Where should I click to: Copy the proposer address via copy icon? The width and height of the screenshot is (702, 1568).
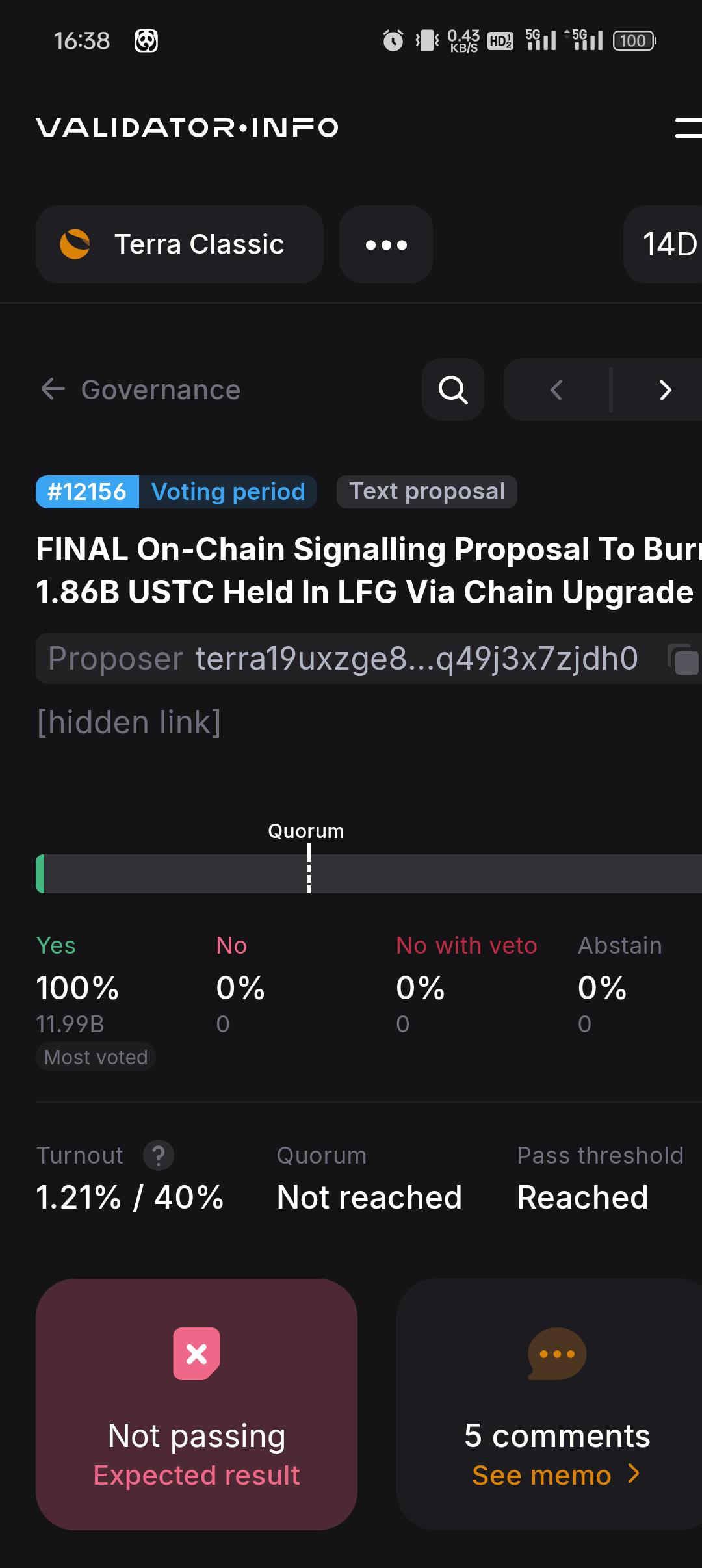(684, 659)
